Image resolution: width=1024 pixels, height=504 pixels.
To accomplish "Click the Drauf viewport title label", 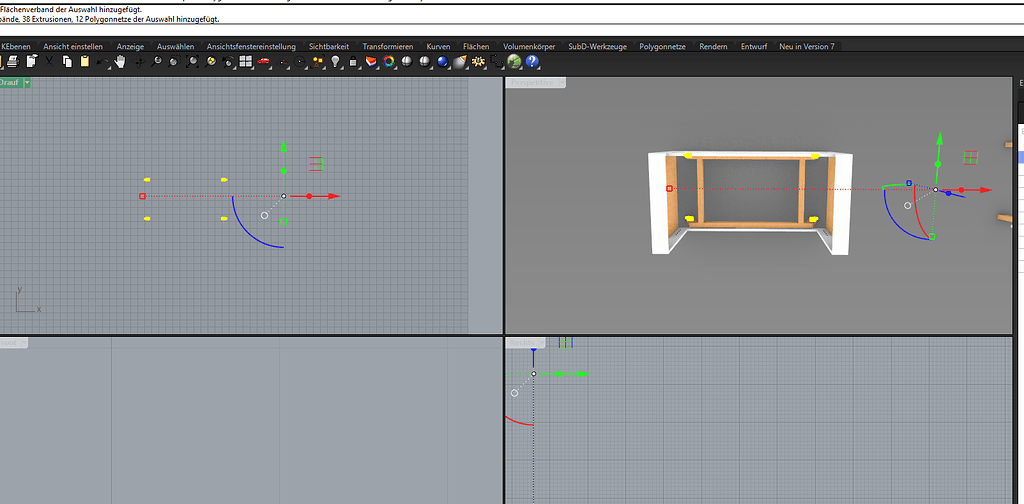I will click(10, 83).
